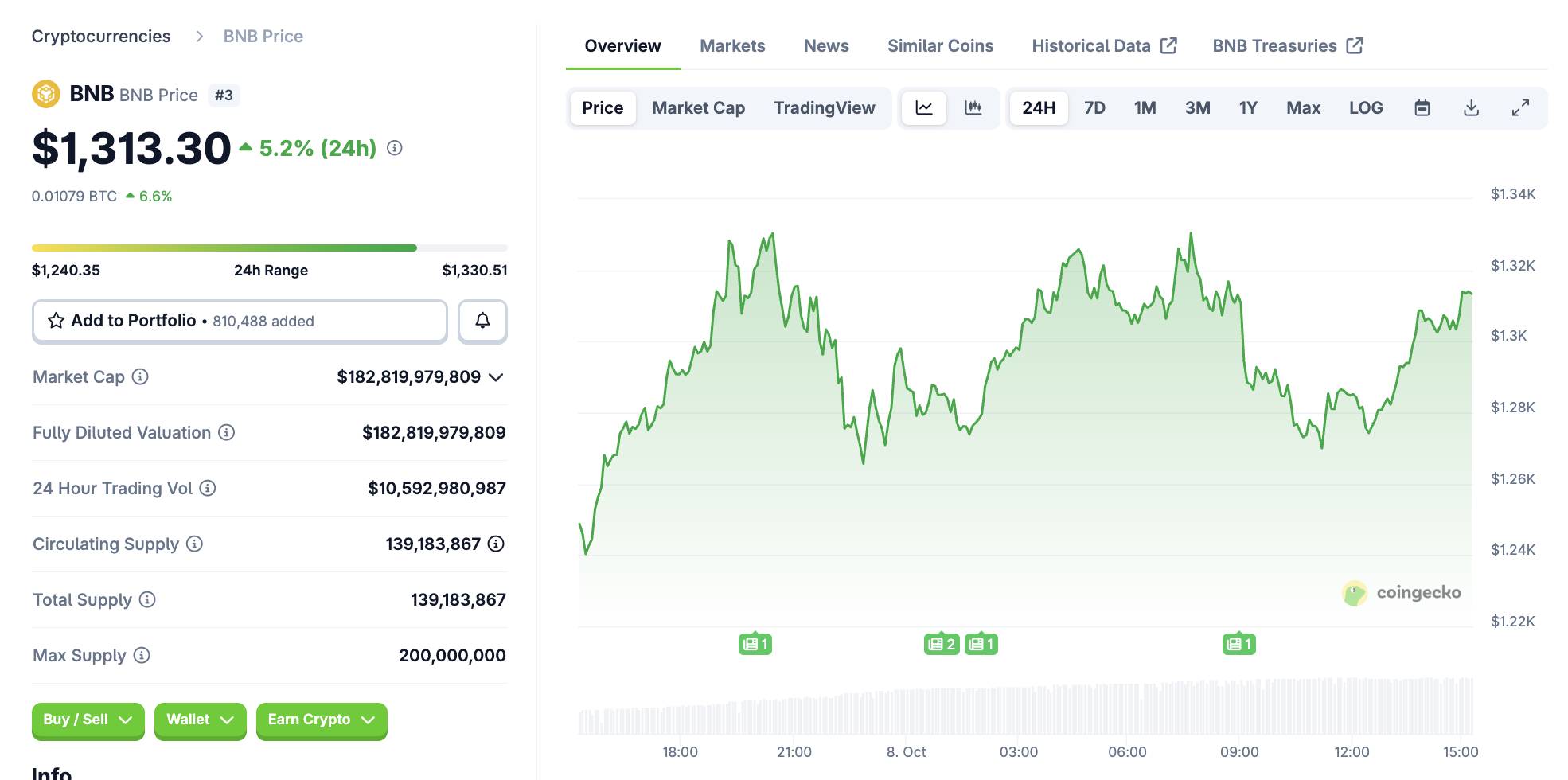Screen dimensions: 1568x780
Task: Click the price alert bell icon
Action: pyautogui.click(x=482, y=321)
